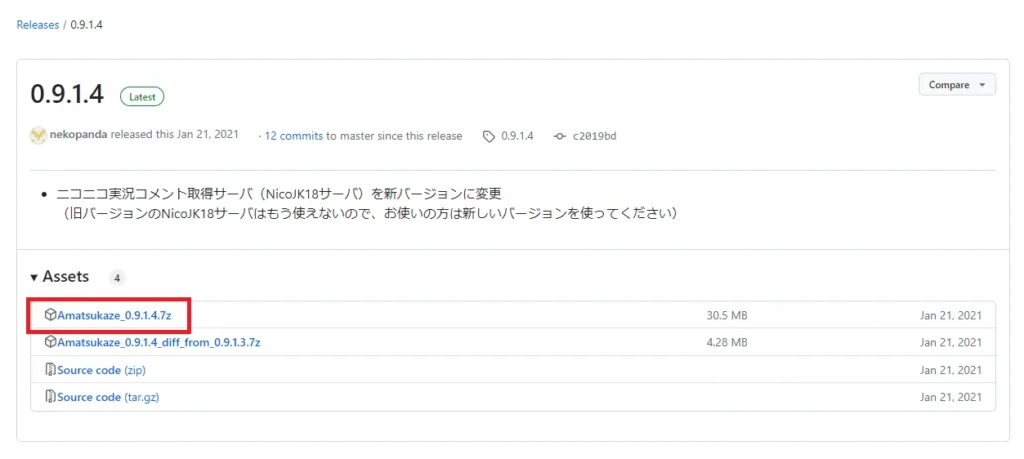Click the package icon for Amatsukaze_0.9.1.4.7z
This screenshot has height=459, width=1024.
click(50, 315)
